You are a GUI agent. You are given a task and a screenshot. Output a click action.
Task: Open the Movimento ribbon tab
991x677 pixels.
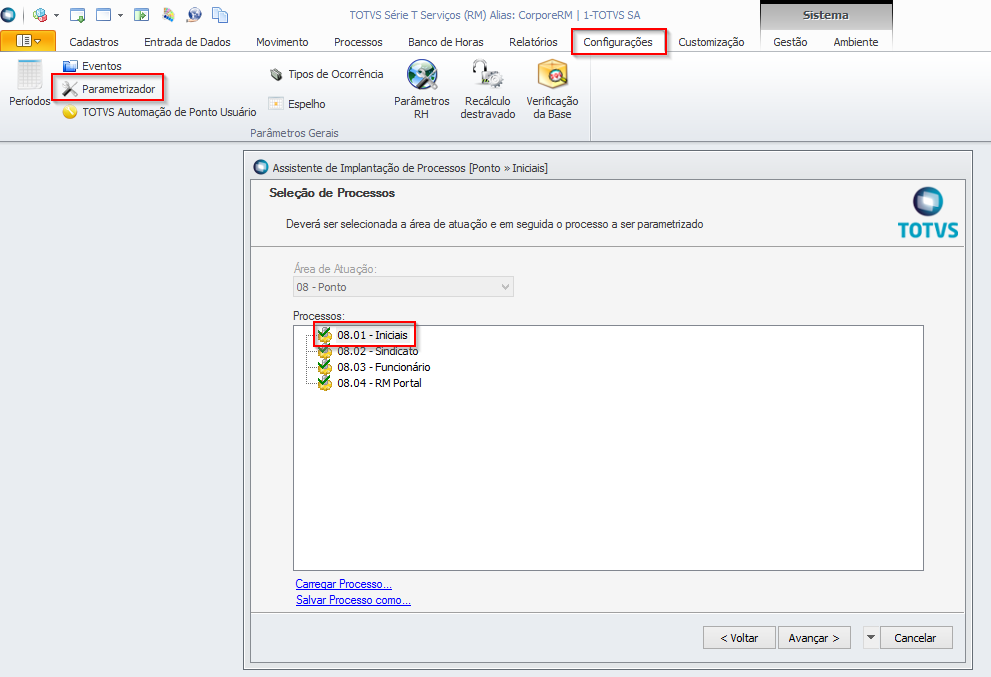pos(282,42)
